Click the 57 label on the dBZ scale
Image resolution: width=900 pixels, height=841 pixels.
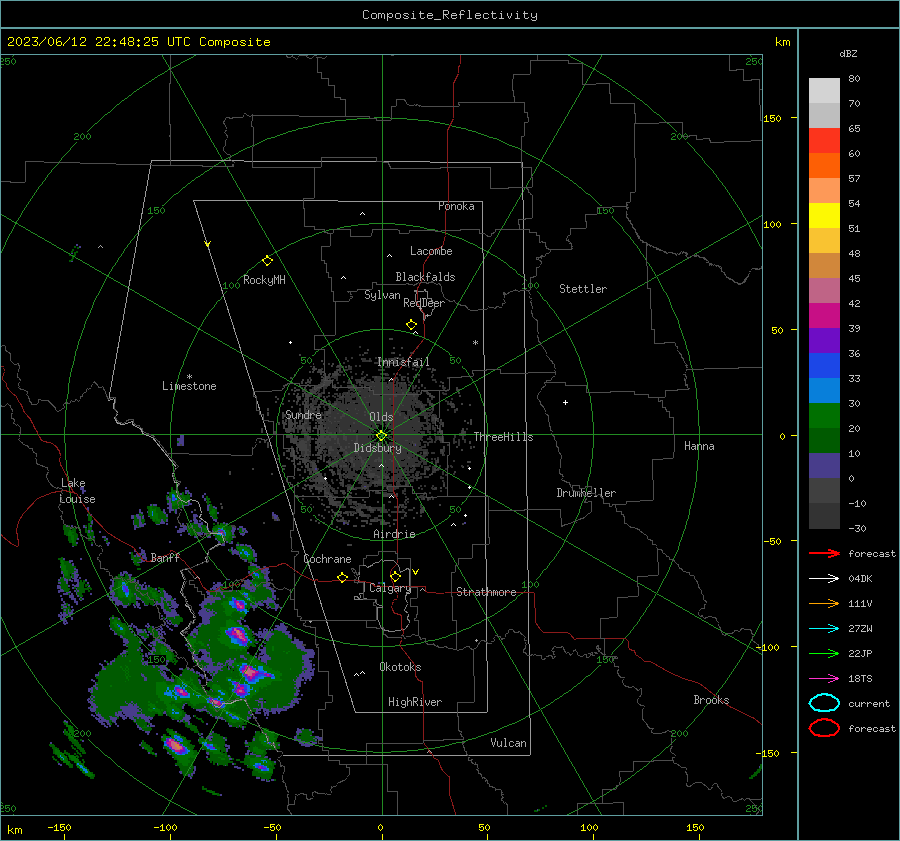pos(854,179)
